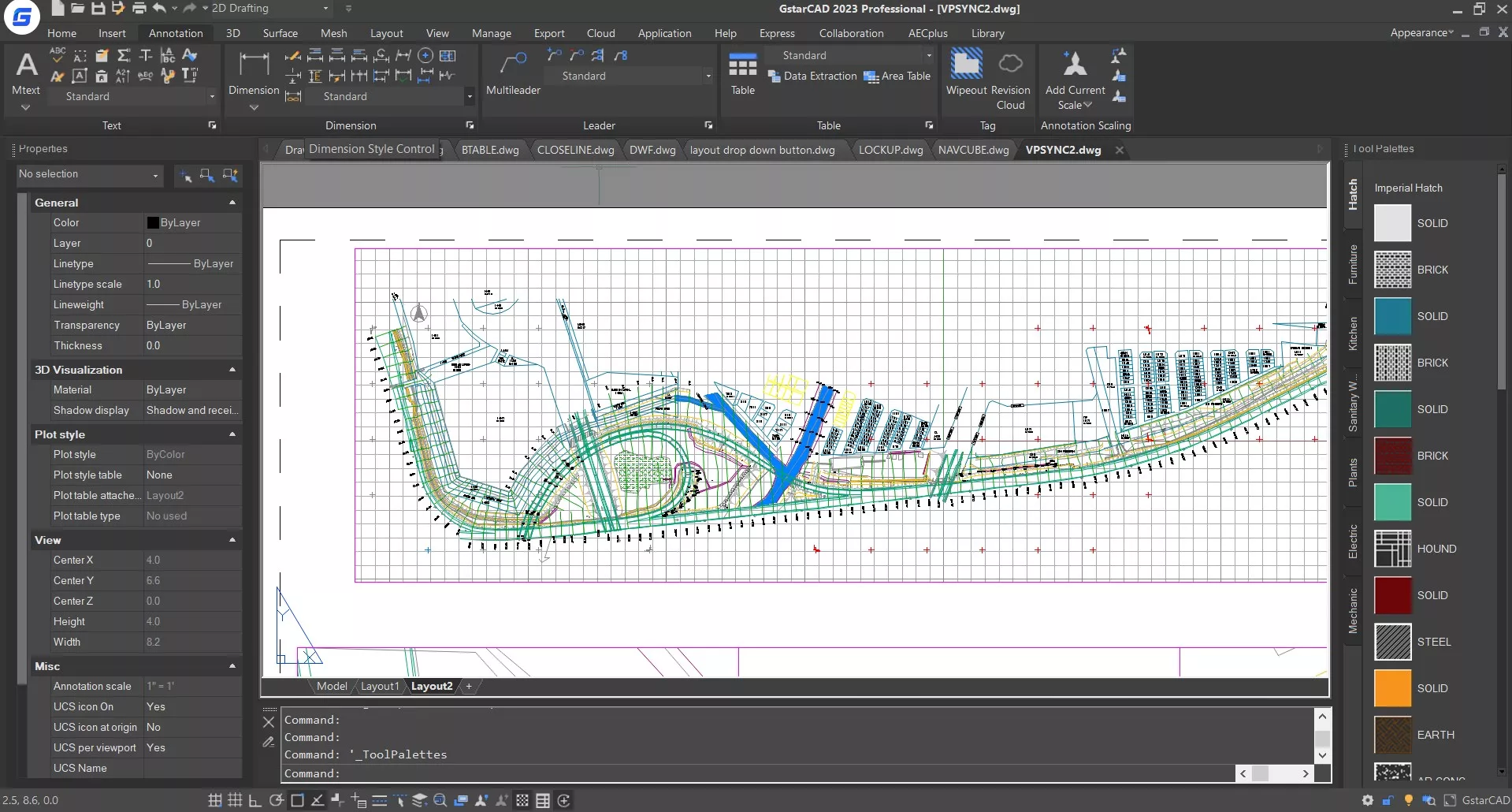Expand the Mtext dropdown arrow
Screen dimensions: 1512x812
pyautogui.click(x=26, y=107)
